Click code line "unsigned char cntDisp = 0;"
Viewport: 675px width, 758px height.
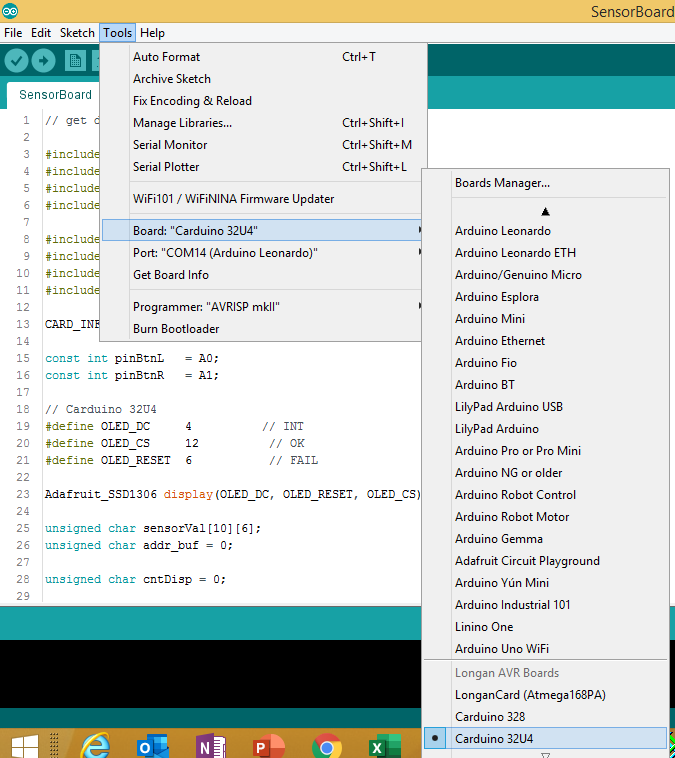pyautogui.click(x=135, y=579)
